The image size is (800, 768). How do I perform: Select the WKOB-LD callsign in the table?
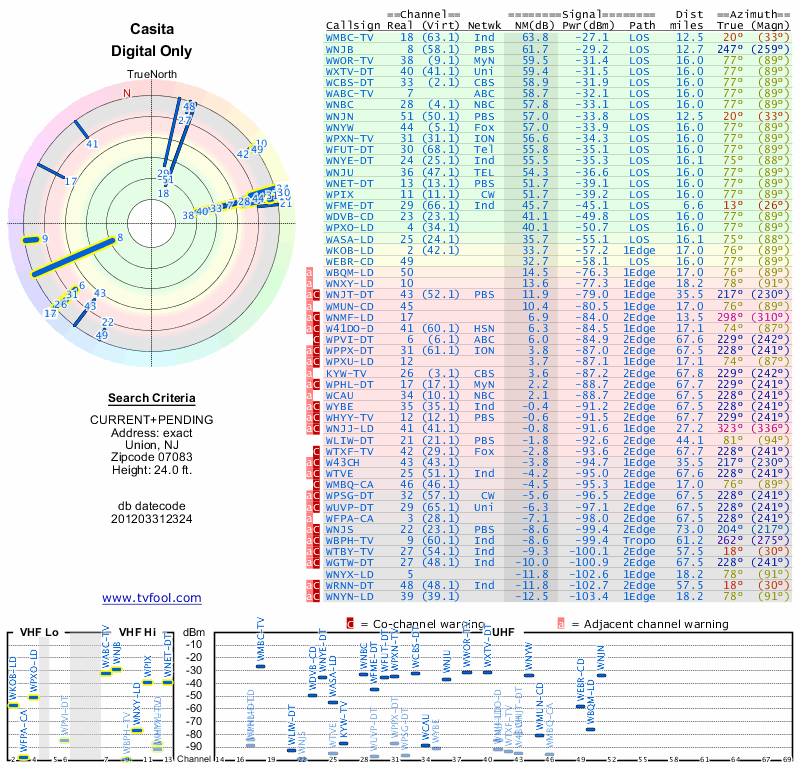[349, 250]
